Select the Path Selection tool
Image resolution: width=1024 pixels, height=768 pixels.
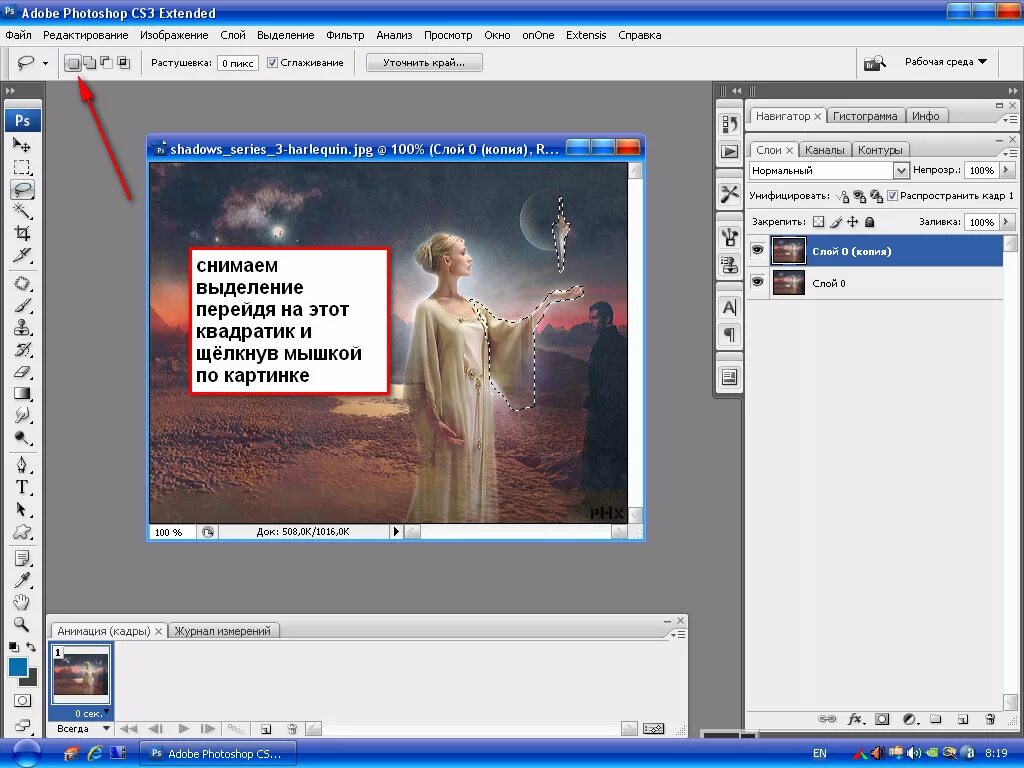point(22,509)
